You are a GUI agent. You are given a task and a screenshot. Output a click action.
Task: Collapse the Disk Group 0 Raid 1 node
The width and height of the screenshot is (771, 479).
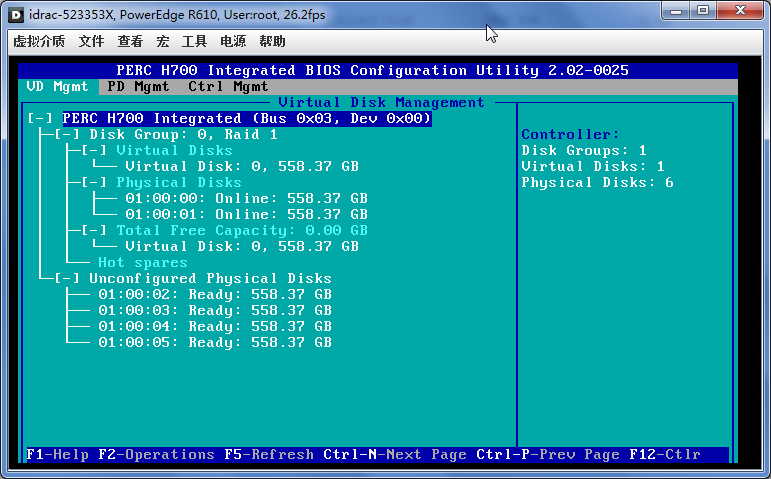point(67,135)
